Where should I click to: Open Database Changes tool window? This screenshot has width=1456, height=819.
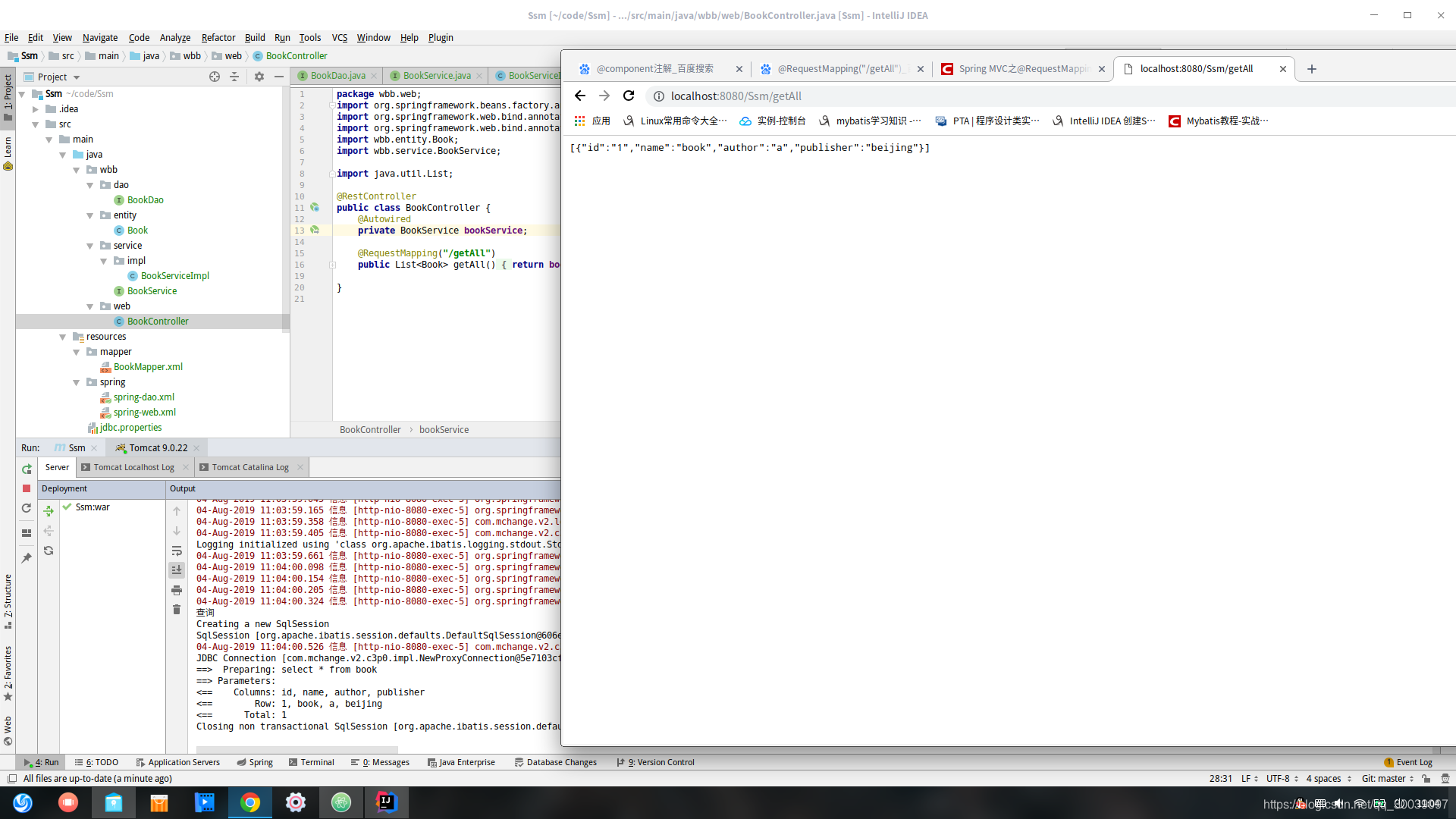[556, 763]
